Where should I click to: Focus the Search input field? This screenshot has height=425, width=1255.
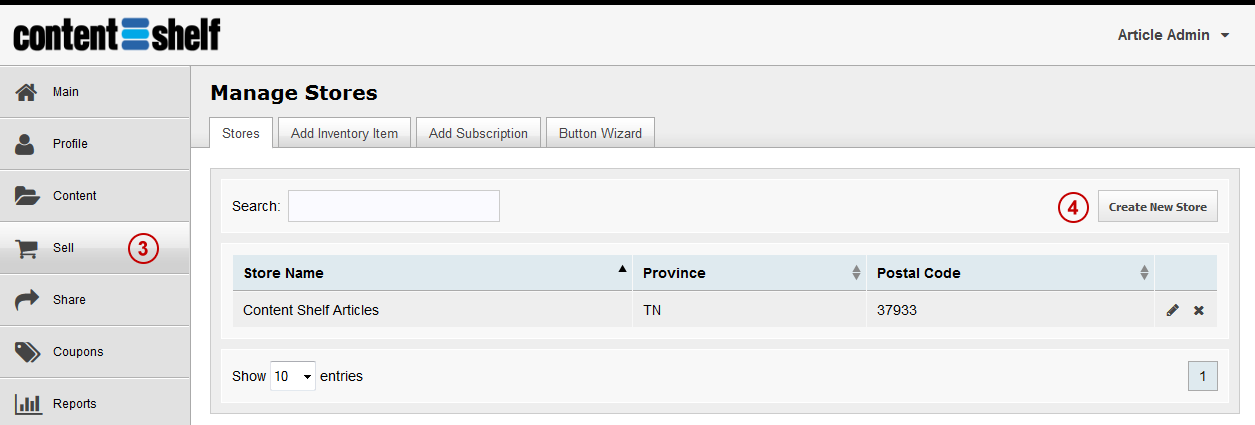[x=394, y=206]
